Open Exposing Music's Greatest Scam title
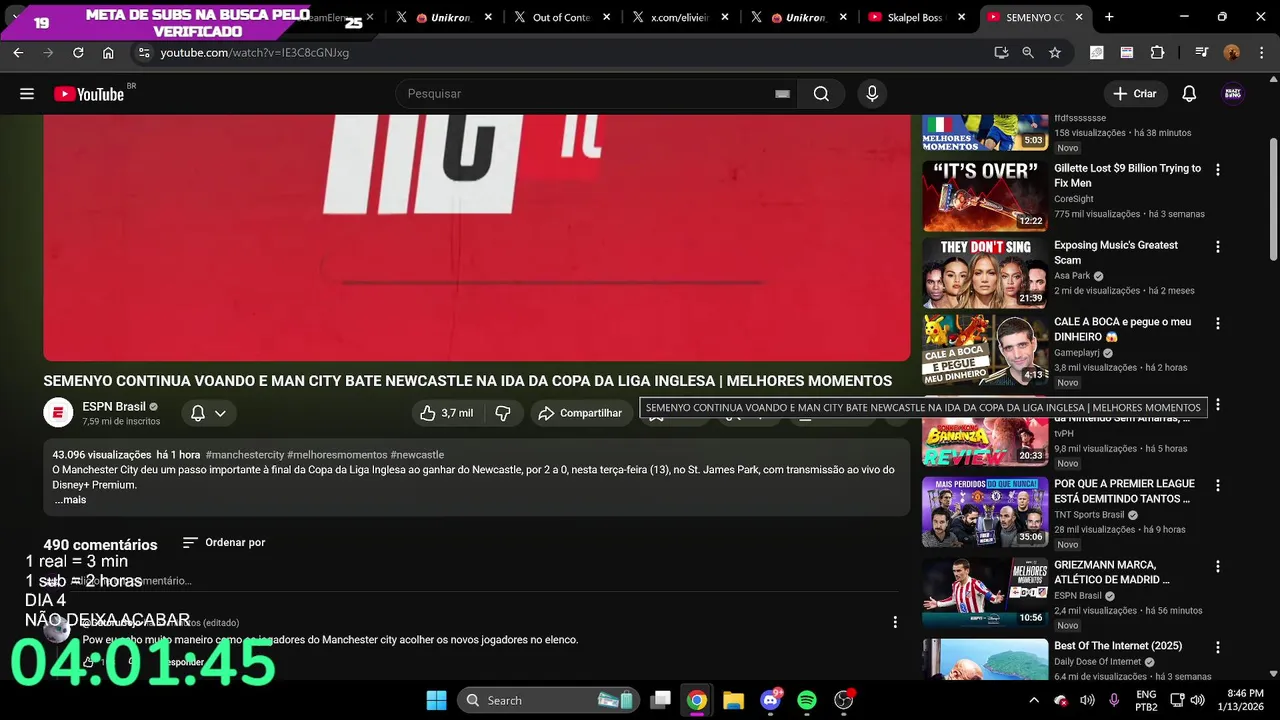The height and width of the screenshot is (720, 1280). tap(1116, 253)
